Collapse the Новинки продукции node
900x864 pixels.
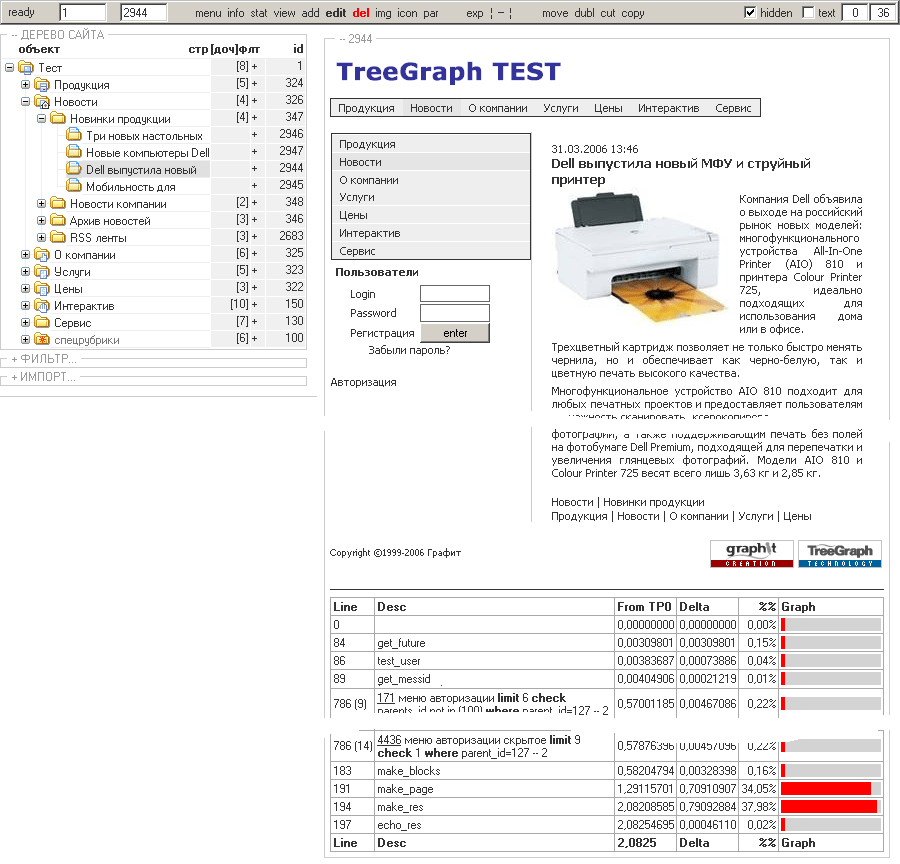pyautogui.click(x=41, y=119)
